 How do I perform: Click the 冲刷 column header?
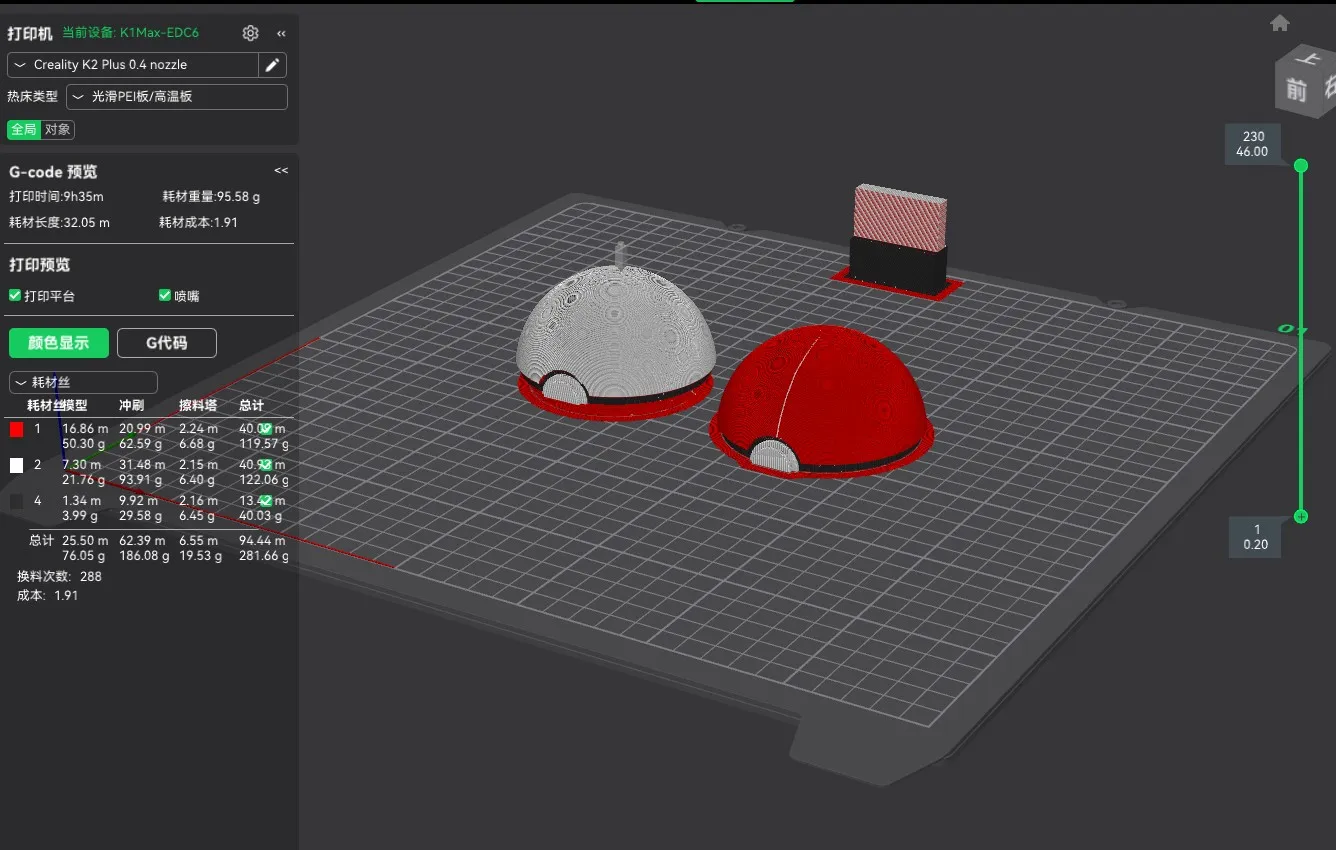pyautogui.click(x=132, y=405)
